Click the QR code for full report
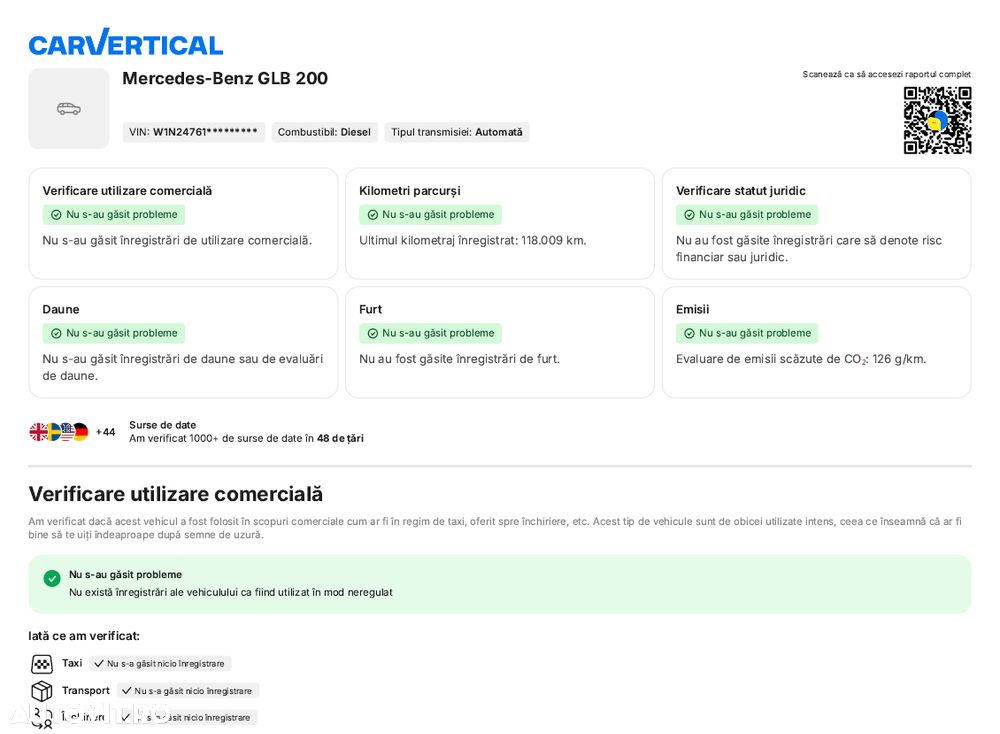Viewport: 1000px width, 734px height. pos(937,121)
